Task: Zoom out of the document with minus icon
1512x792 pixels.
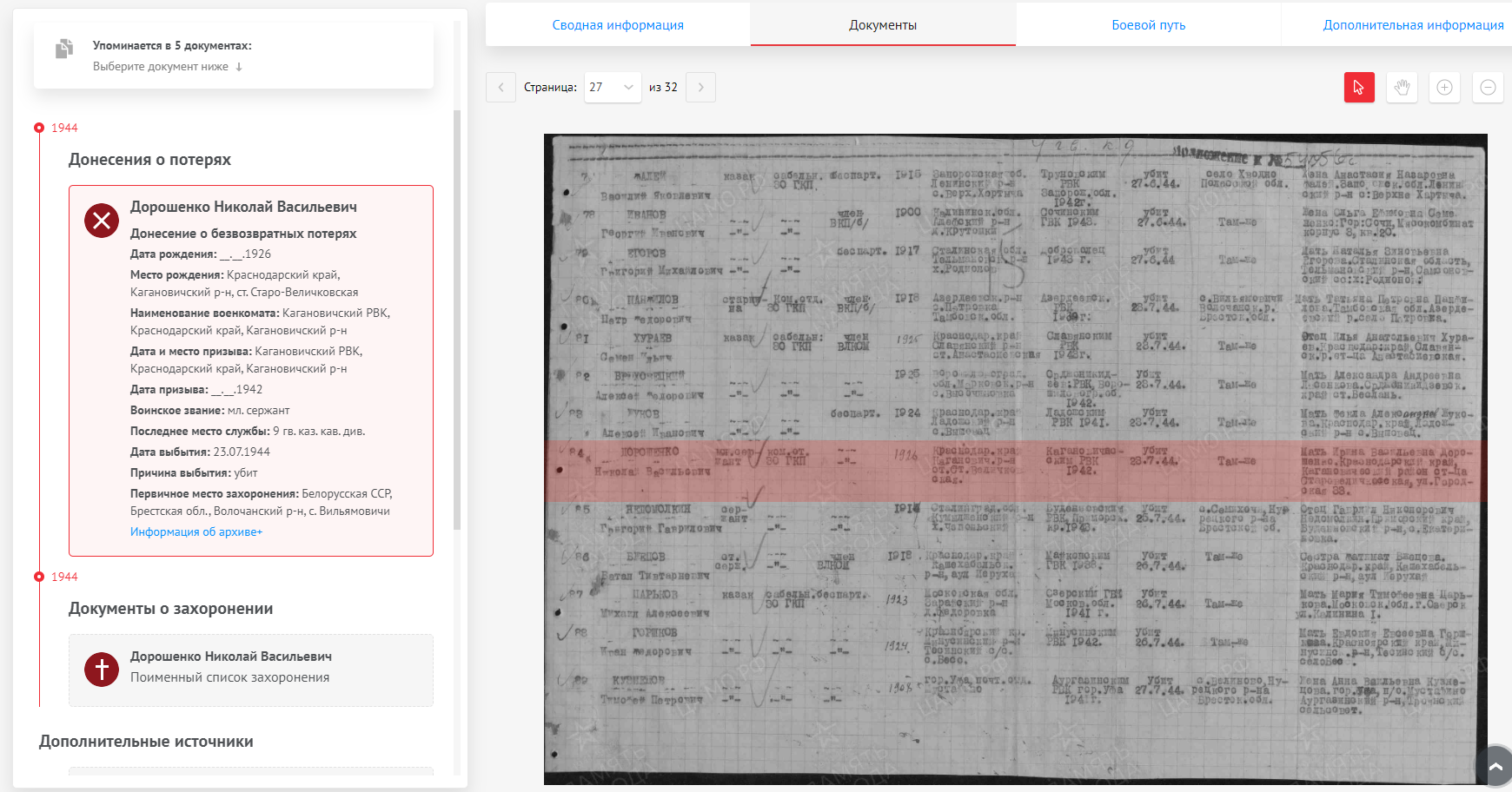Action: pyautogui.click(x=1488, y=87)
